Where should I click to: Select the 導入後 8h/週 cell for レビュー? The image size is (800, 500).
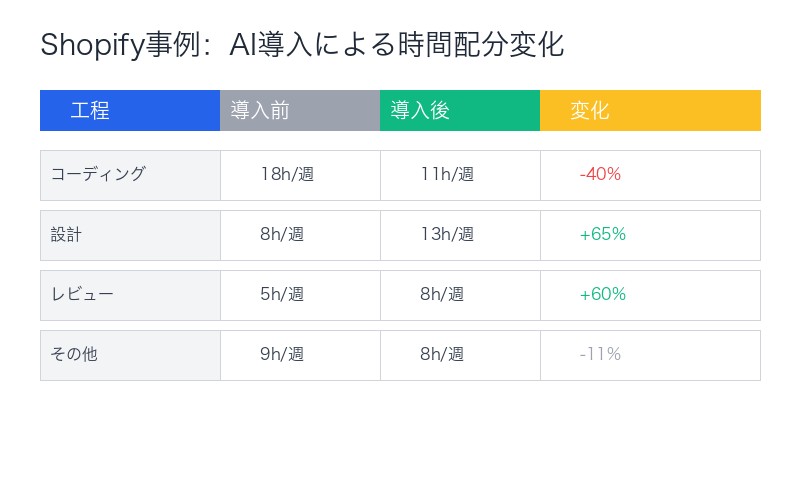(x=460, y=295)
